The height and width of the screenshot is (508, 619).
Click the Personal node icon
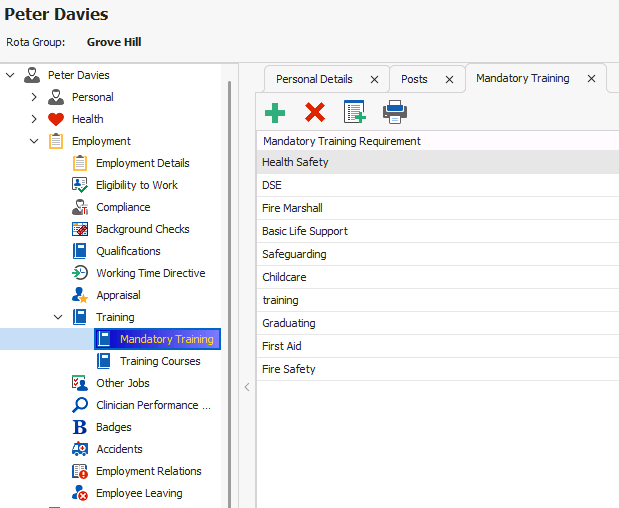pos(56,97)
